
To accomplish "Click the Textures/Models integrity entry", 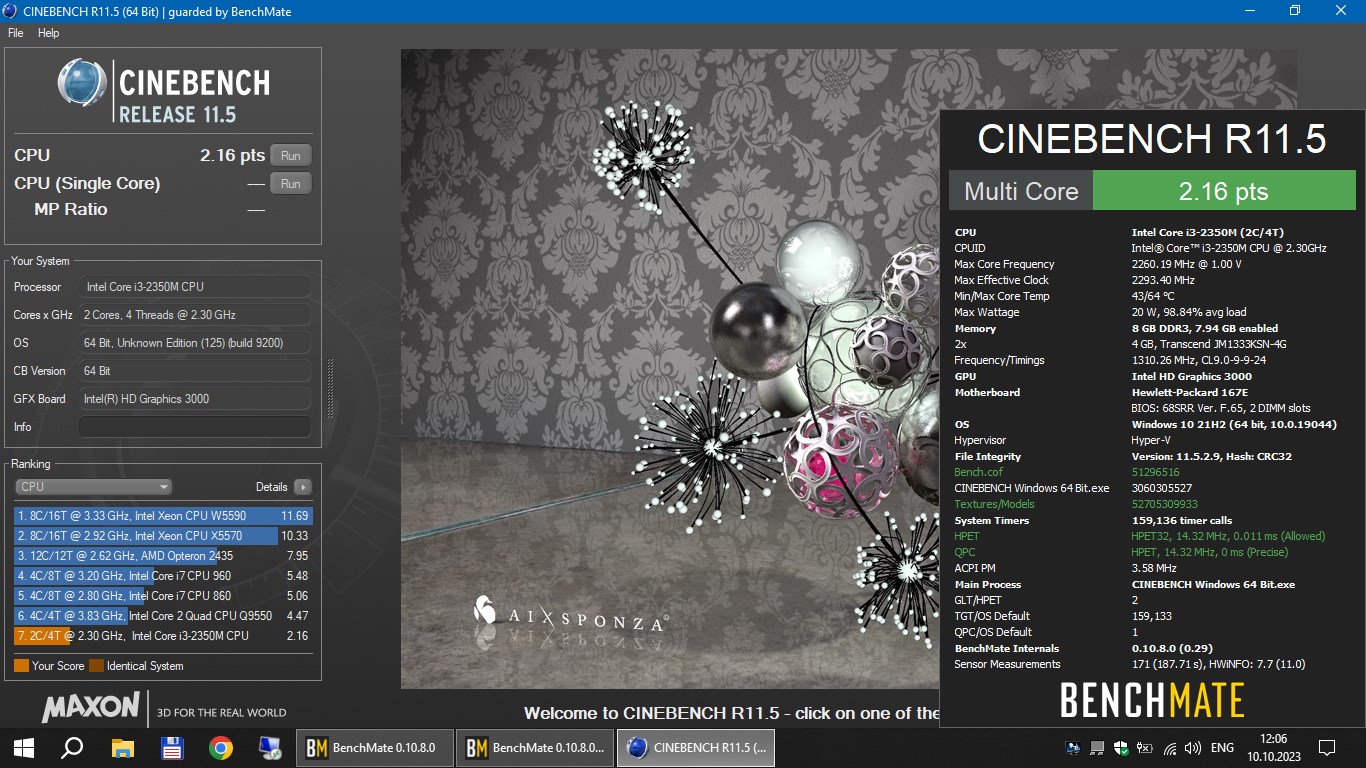I will [x=994, y=504].
